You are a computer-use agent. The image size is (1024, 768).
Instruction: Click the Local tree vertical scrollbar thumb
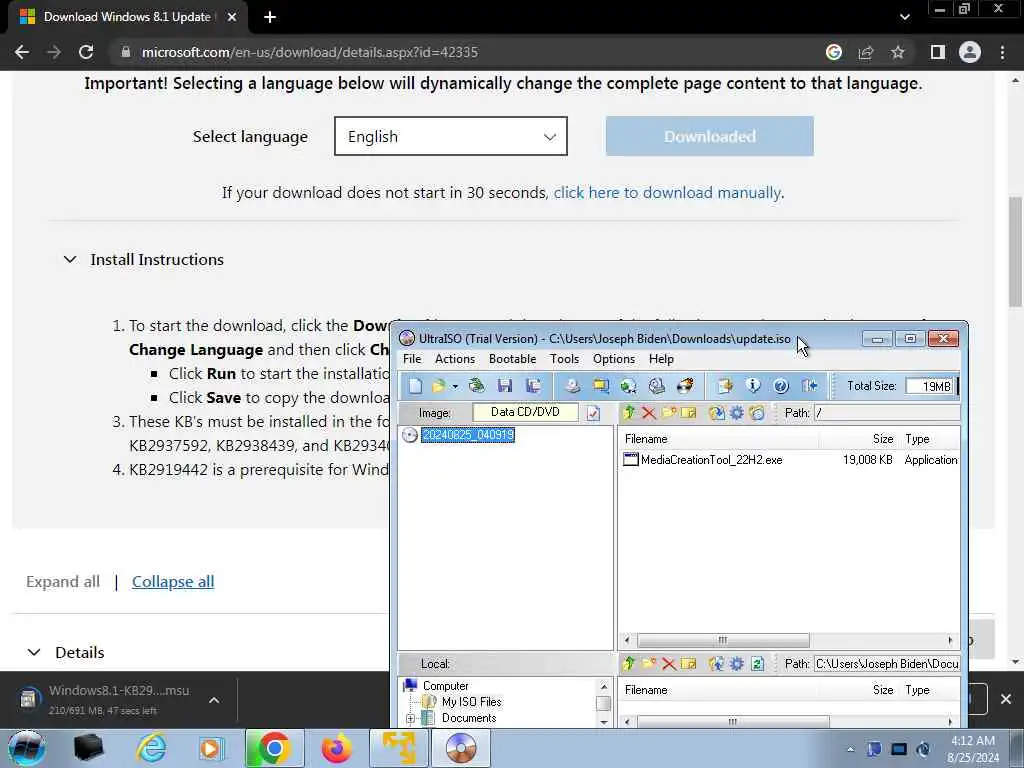tap(603, 703)
